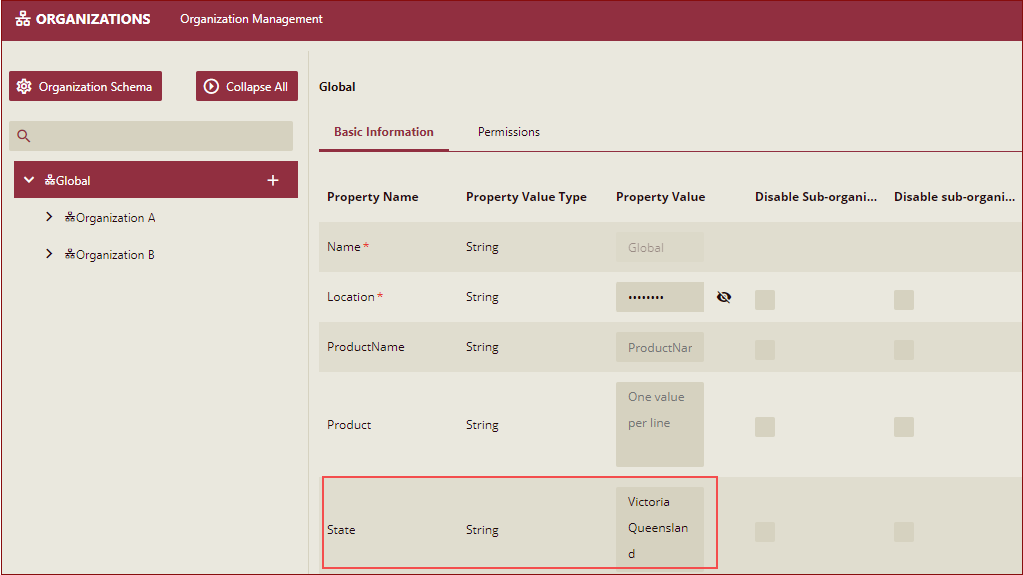
Task: Click the plus icon beside Global
Action: pyautogui.click(x=273, y=180)
